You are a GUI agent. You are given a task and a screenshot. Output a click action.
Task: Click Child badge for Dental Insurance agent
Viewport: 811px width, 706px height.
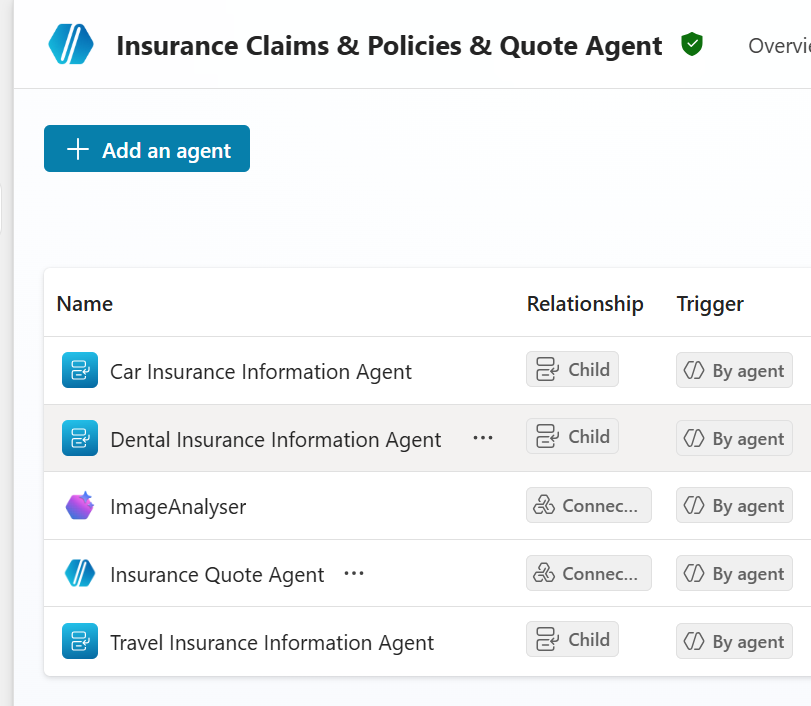pyautogui.click(x=573, y=436)
